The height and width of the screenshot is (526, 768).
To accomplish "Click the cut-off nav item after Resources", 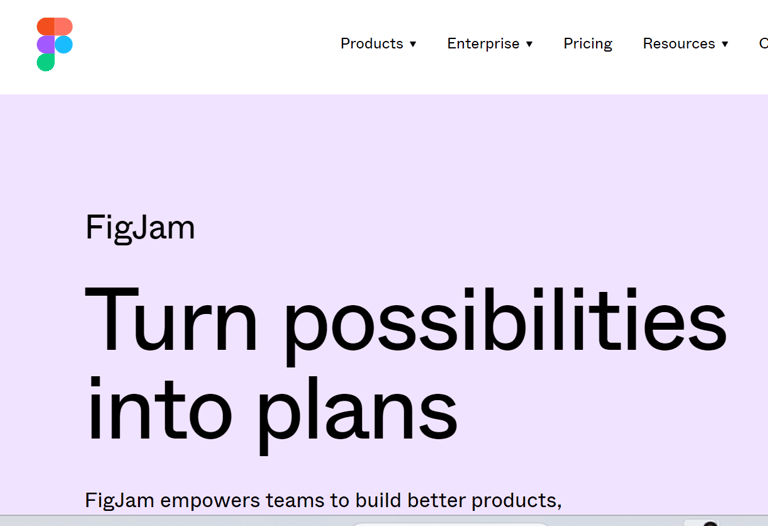I will point(764,44).
